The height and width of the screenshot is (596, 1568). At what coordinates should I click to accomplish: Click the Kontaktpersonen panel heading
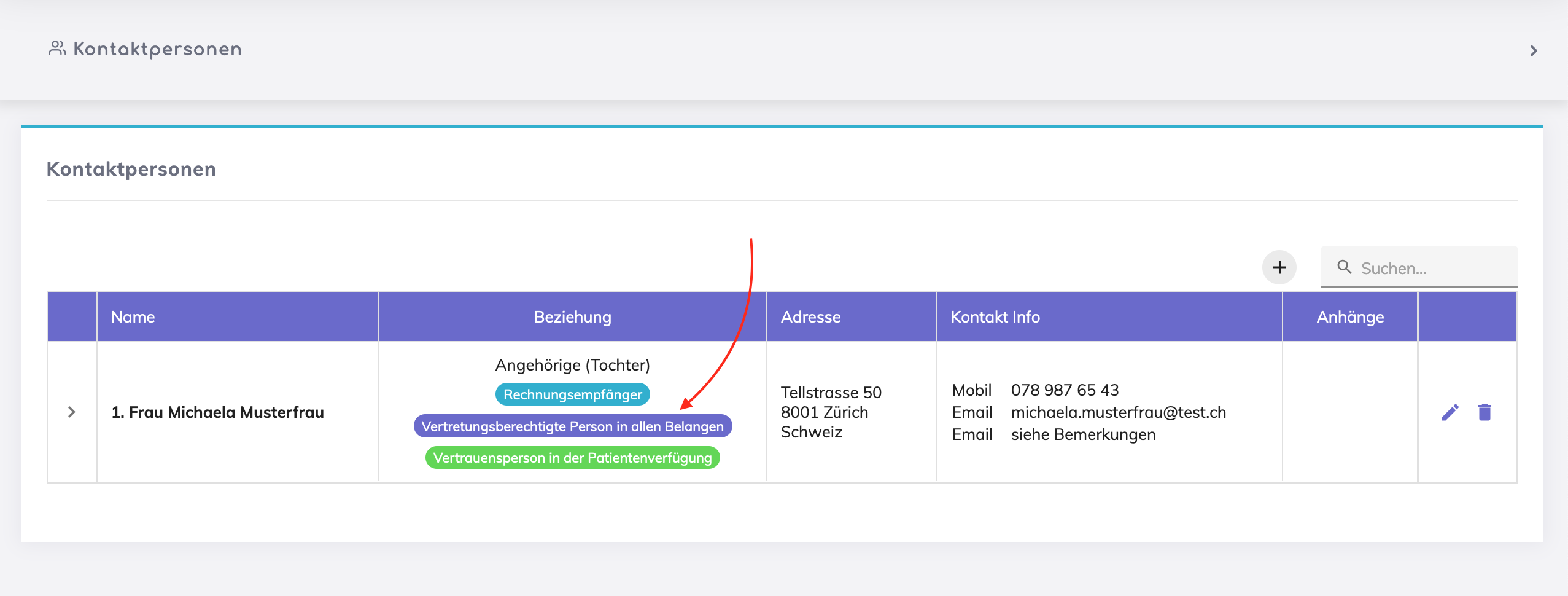click(131, 168)
